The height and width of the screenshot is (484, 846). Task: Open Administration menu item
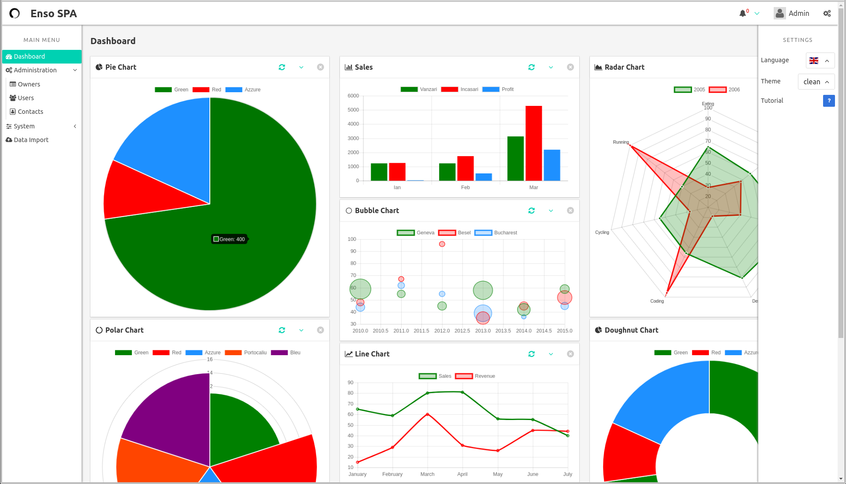click(35, 70)
